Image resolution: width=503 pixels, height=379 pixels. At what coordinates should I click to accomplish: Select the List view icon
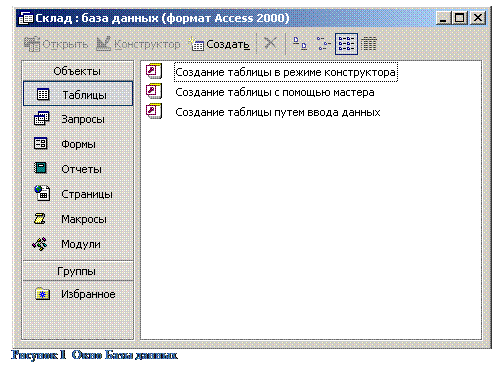pyautogui.click(x=346, y=44)
